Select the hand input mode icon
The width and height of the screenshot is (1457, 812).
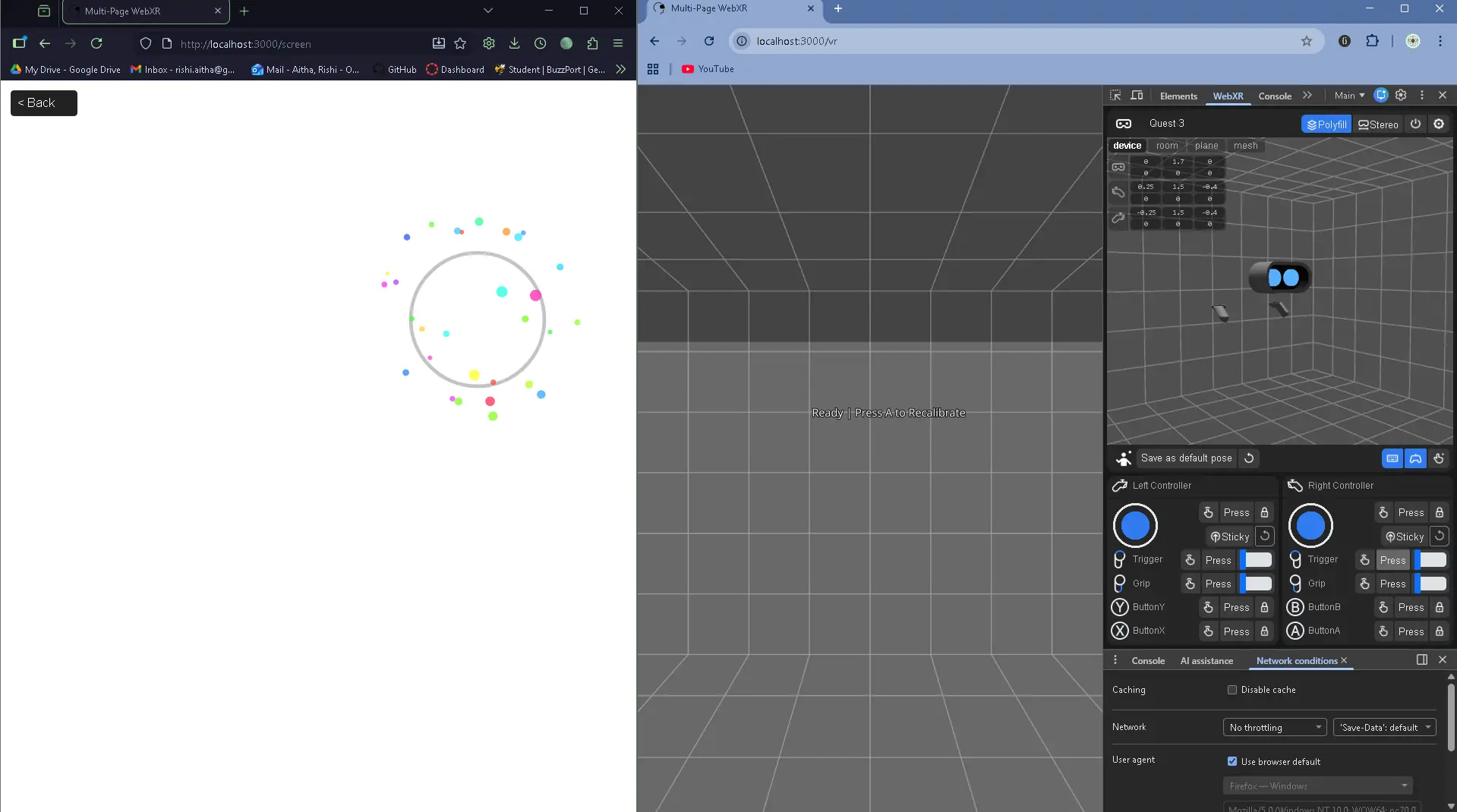[1440, 458]
